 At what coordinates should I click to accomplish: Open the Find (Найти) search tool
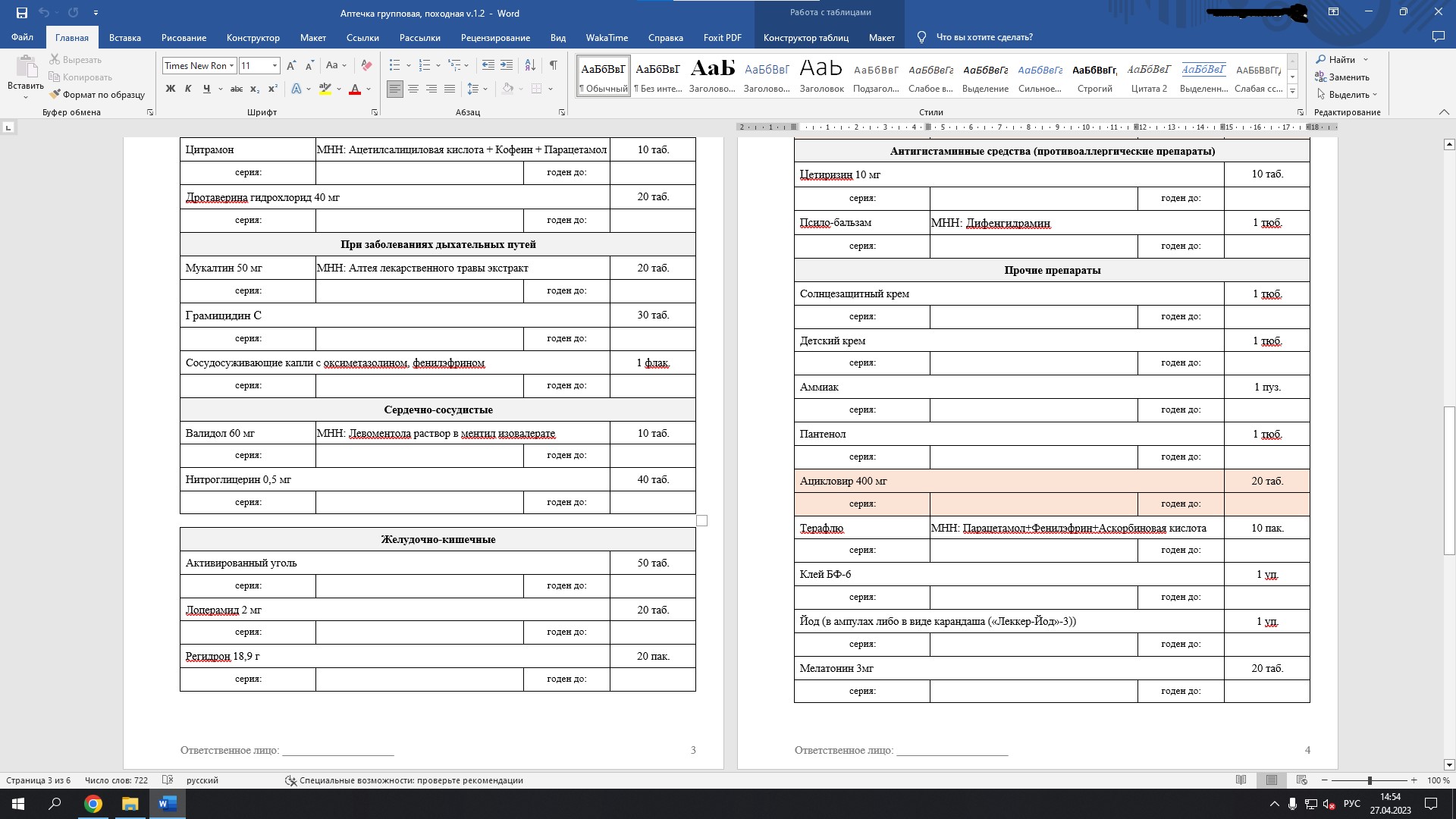(1335, 60)
